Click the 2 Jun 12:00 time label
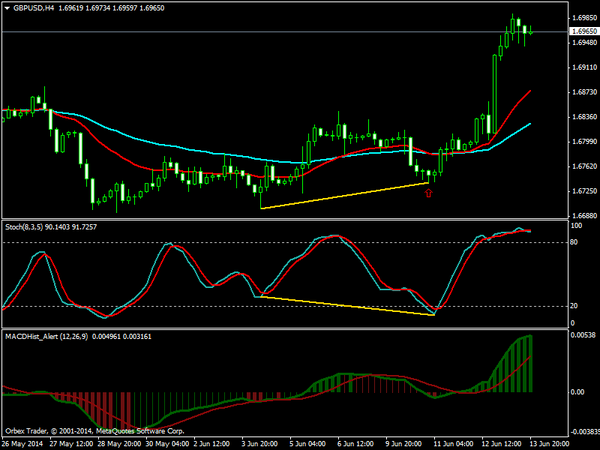 (212, 444)
